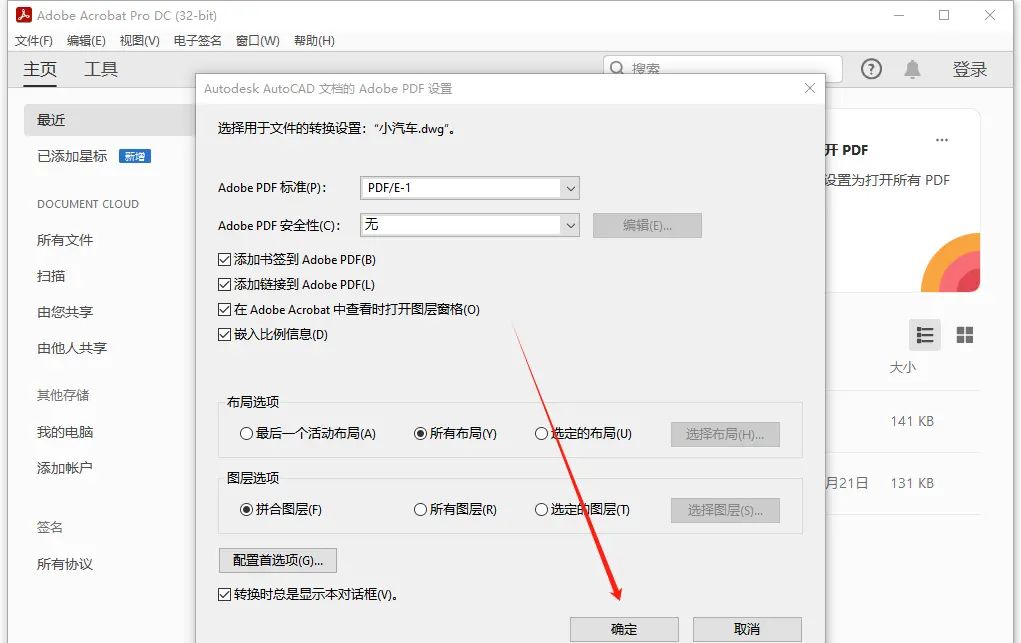Open 由您共享 in the sidebar
The width and height of the screenshot is (1021, 643).
tap(65, 312)
